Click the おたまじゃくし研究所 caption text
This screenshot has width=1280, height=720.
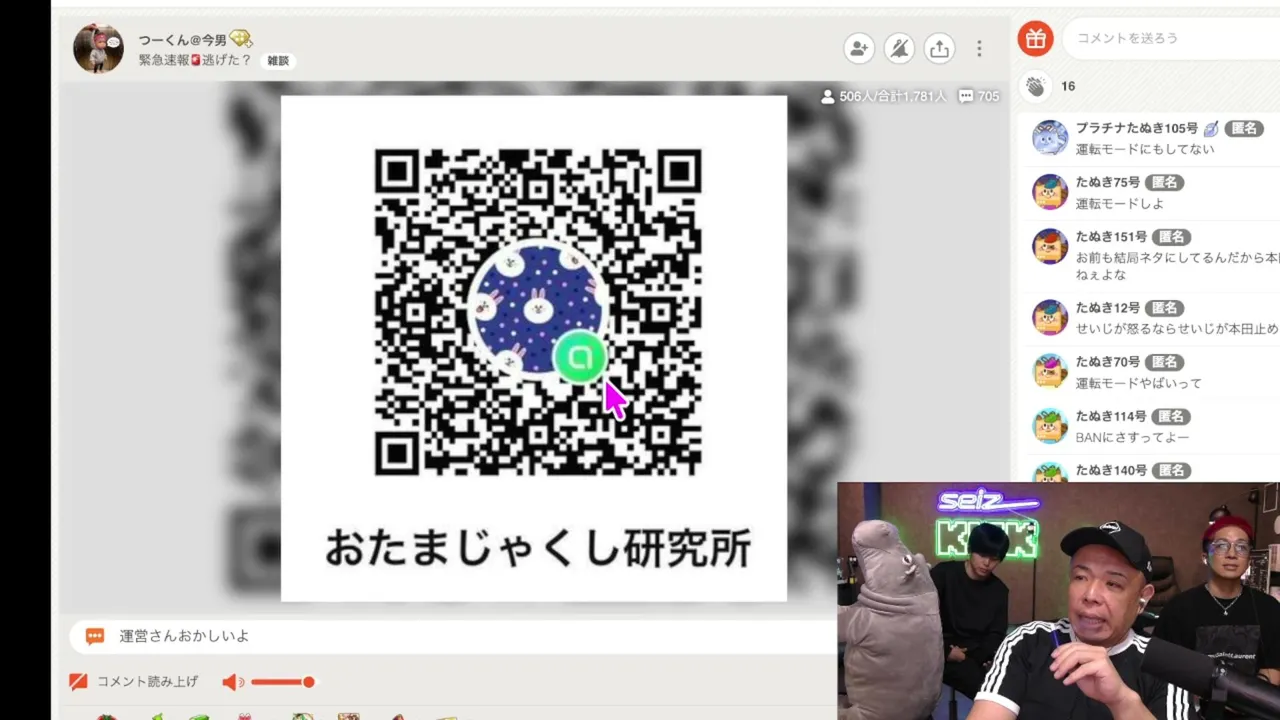tap(538, 547)
